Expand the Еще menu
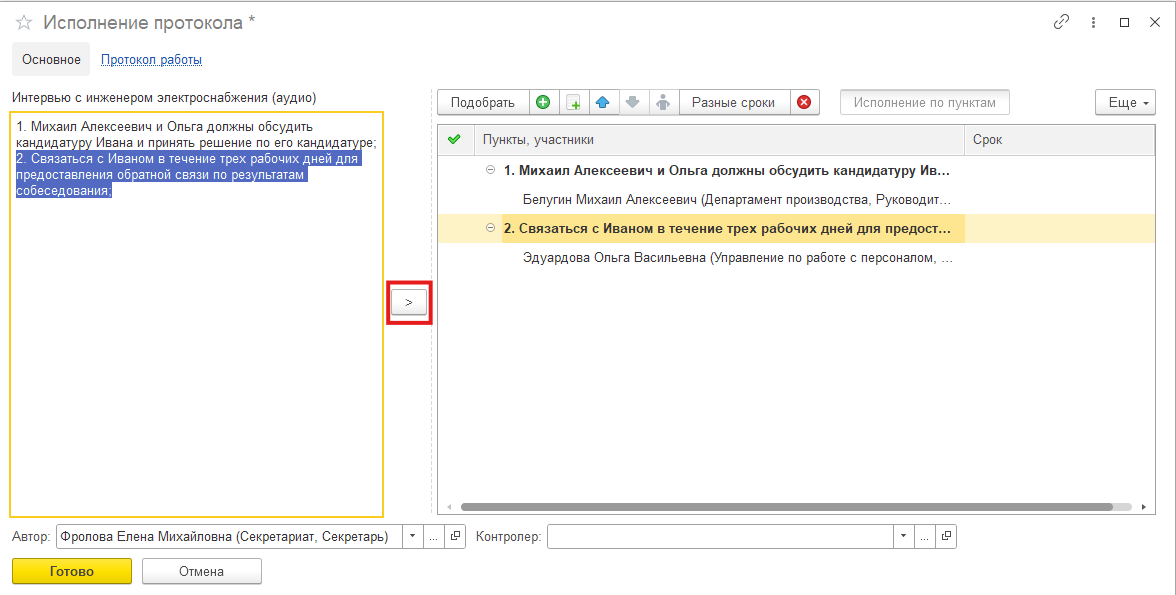The width and height of the screenshot is (1176, 595). [1125, 103]
